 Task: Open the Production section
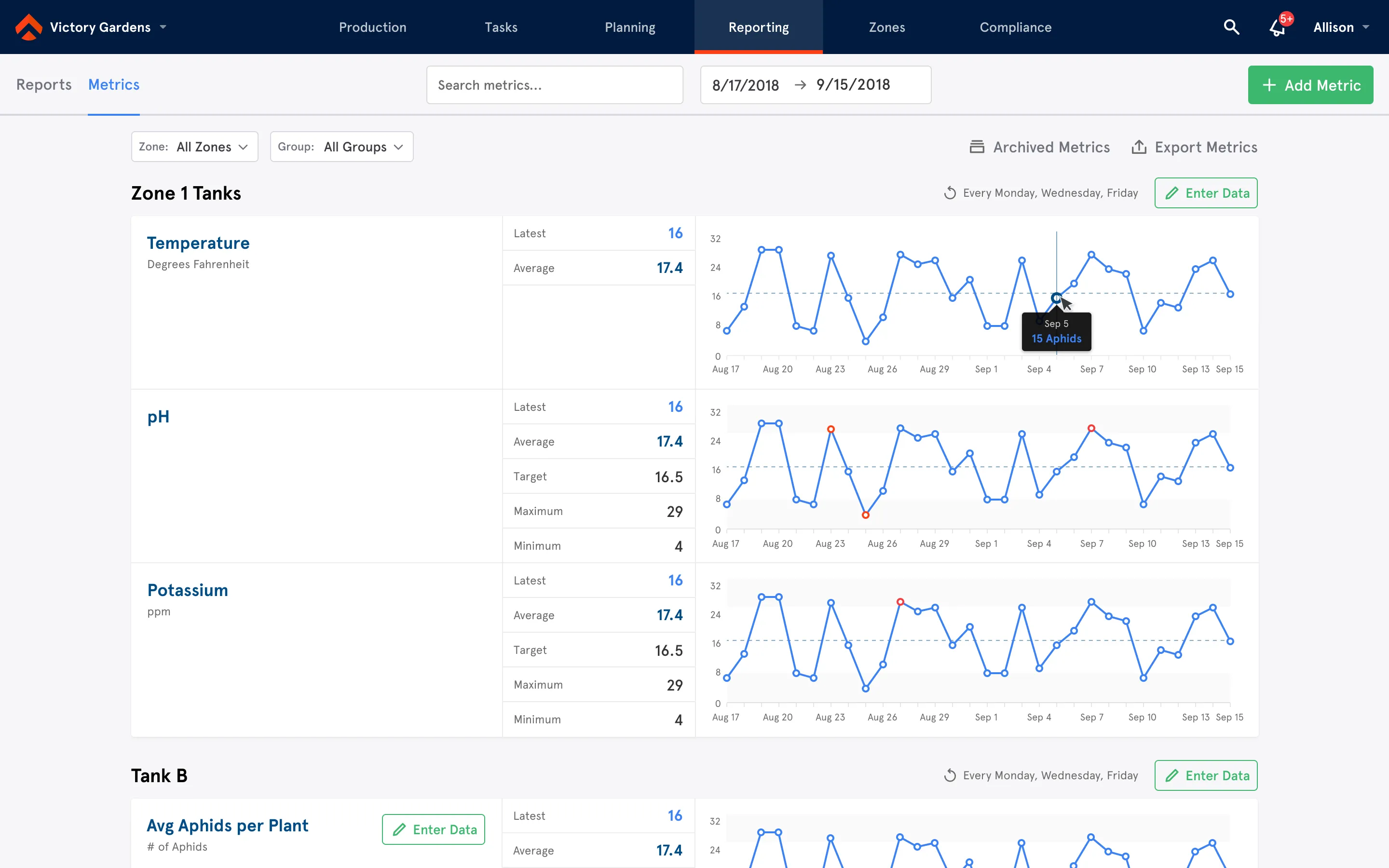372,27
